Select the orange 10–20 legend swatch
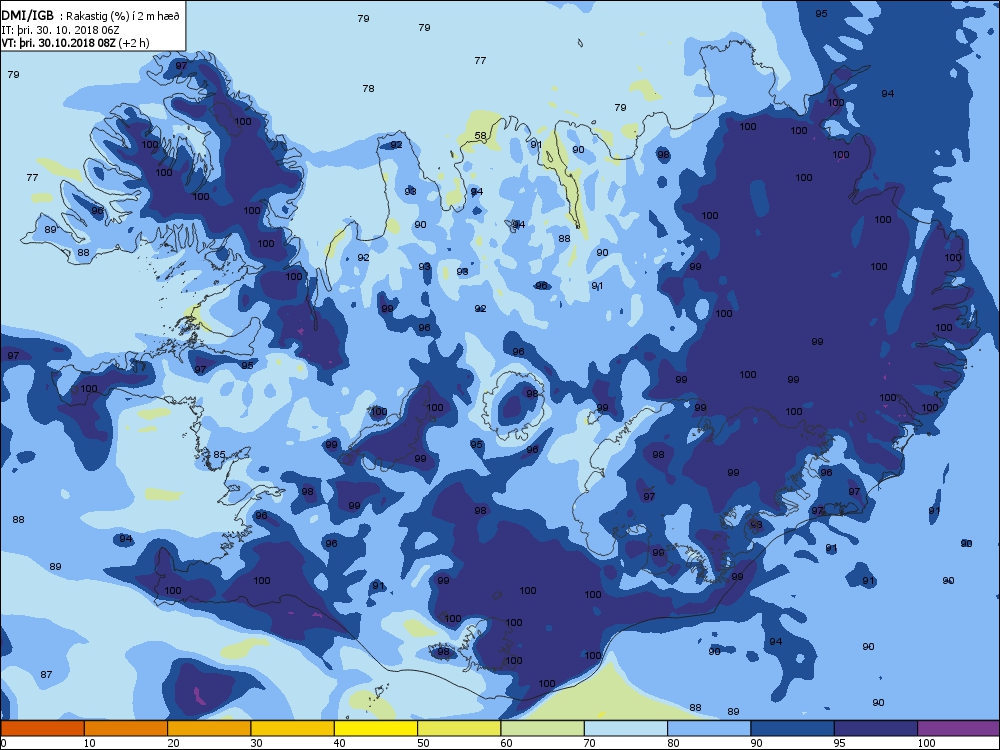This screenshot has height=750, width=1000. [x=126, y=728]
